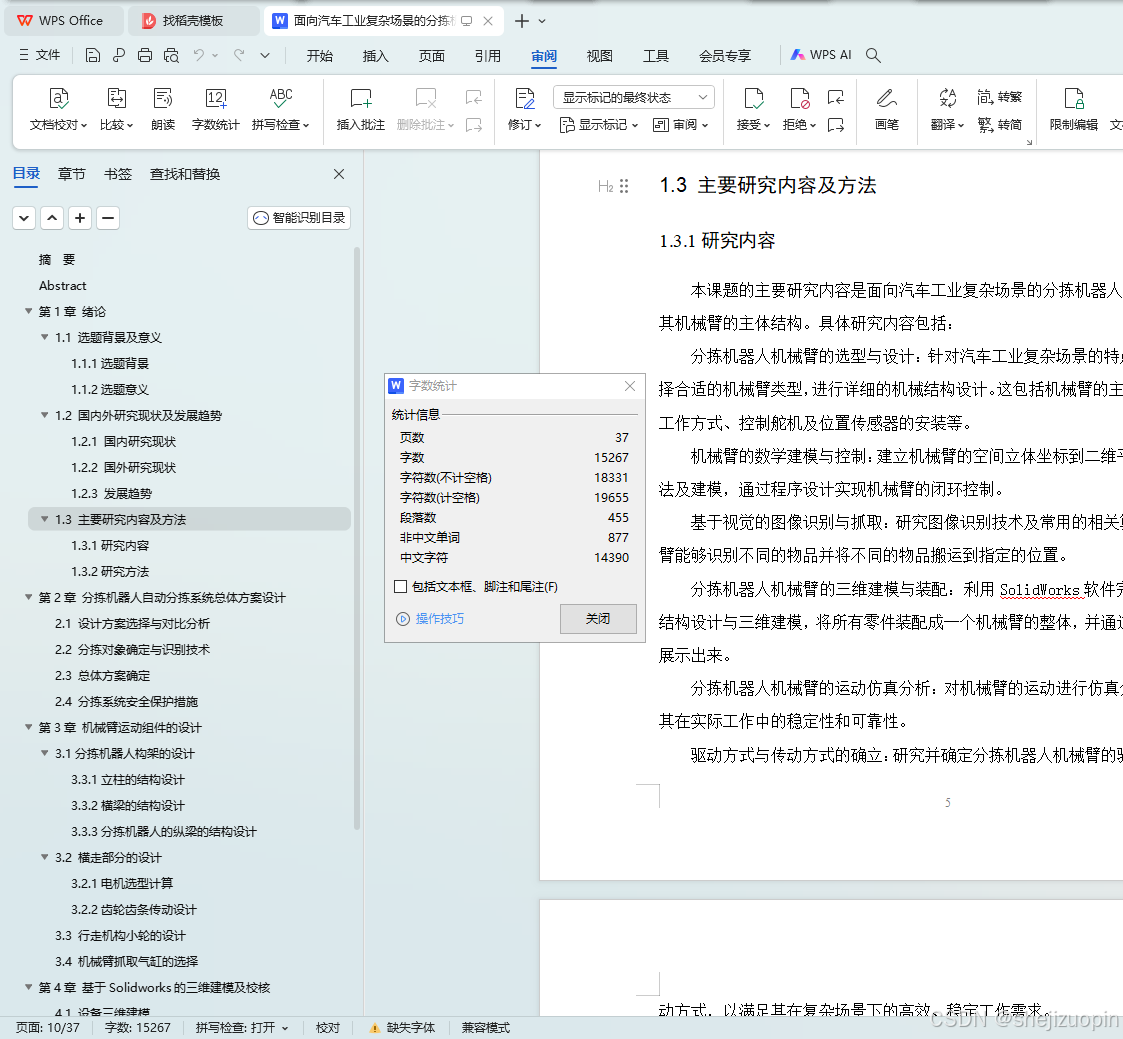This screenshot has width=1123, height=1039.
Task: Expand the 显示标记 dropdown
Action: pyautogui.click(x=599, y=125)
